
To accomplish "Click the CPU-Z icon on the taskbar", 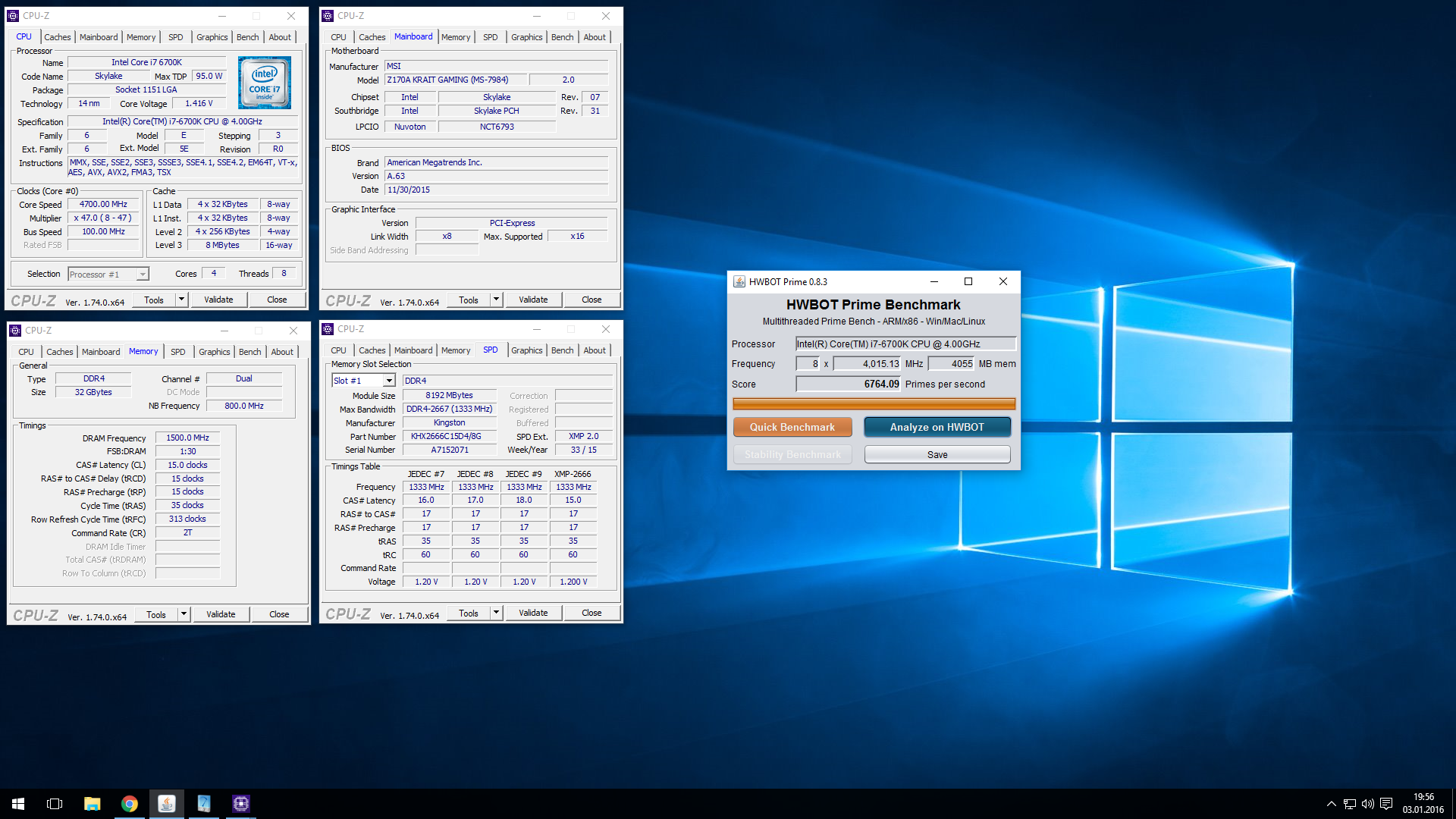I will tap(241, 804).
